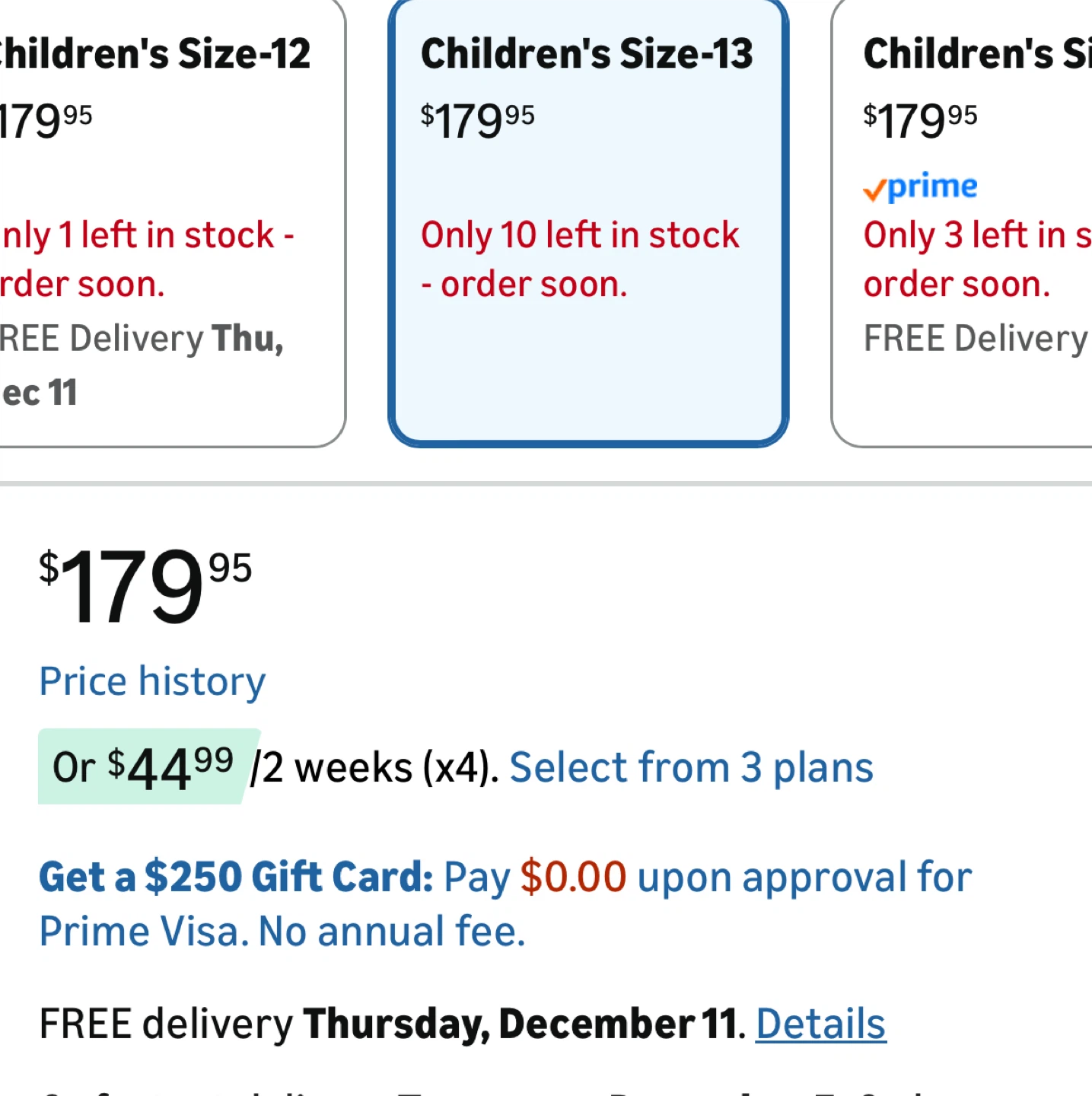
Task: Click the 'Thursday, December 11' delivery date
Action: click(x=520, y=1024)
